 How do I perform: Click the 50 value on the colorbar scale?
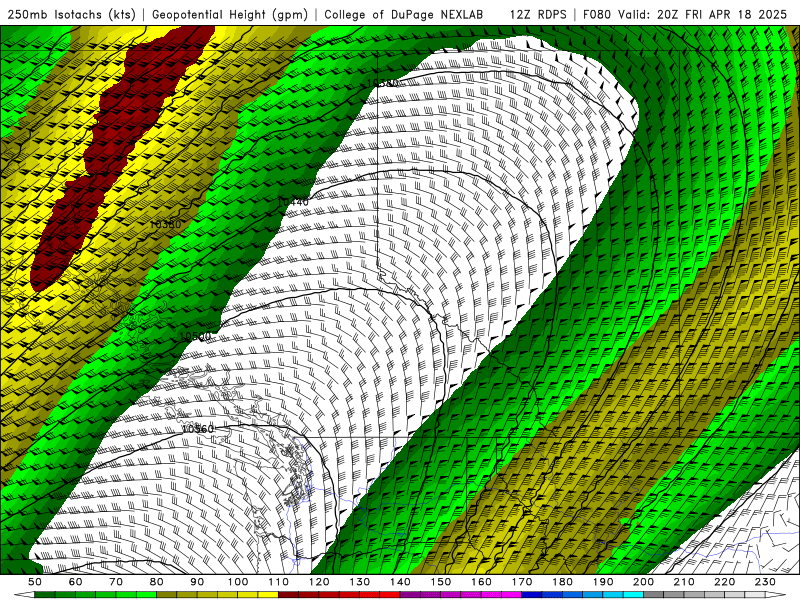35,582
